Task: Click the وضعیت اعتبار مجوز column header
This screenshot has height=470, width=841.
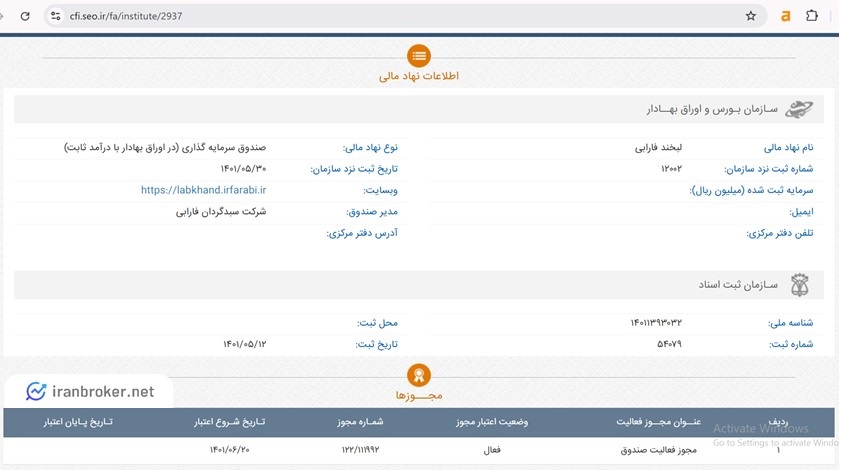Action: pos(492,422)
